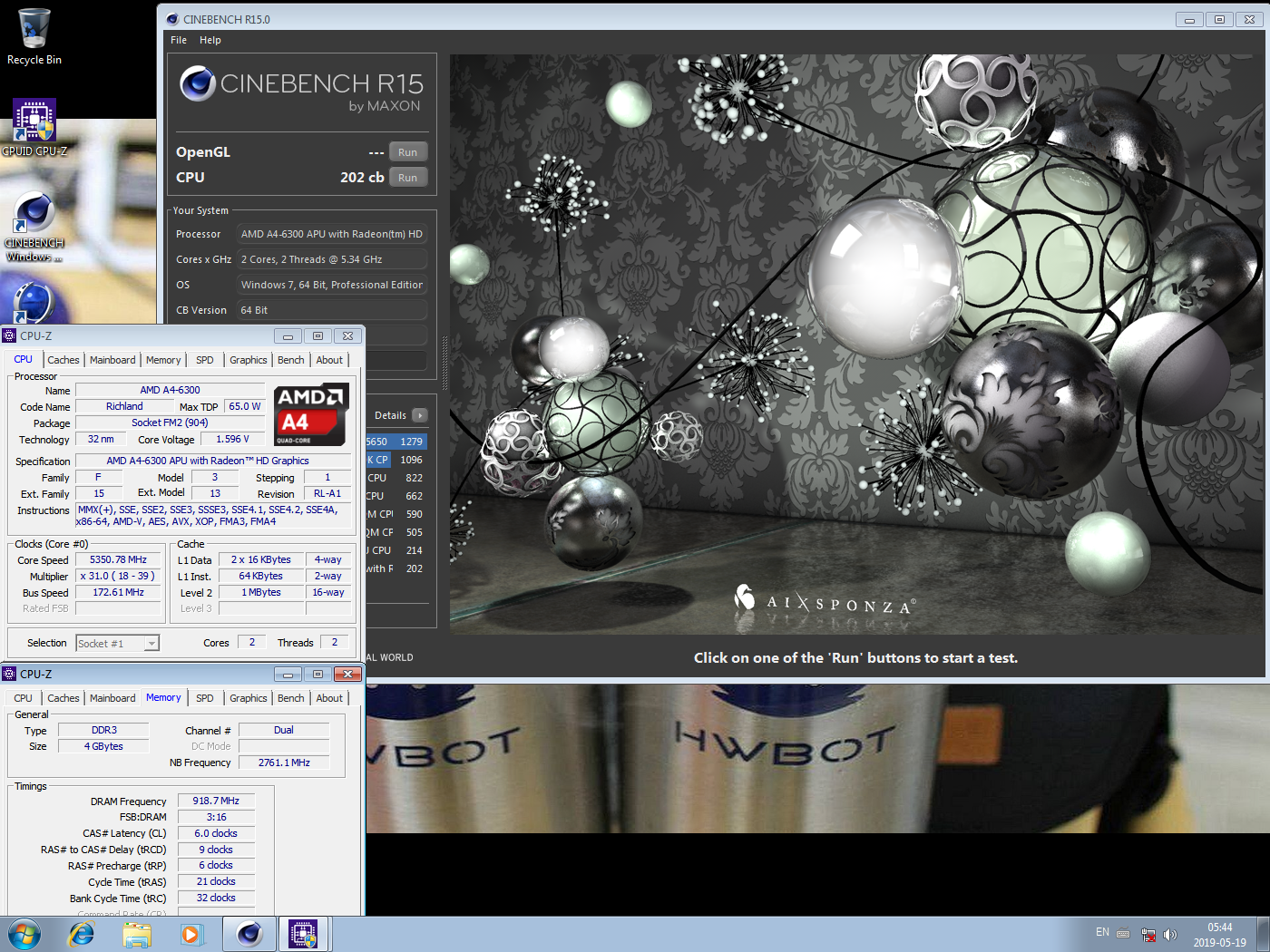Click the rendered scene image in Cinebench
This screenshot has height=952, width=1270.
[x=856, y=345]
